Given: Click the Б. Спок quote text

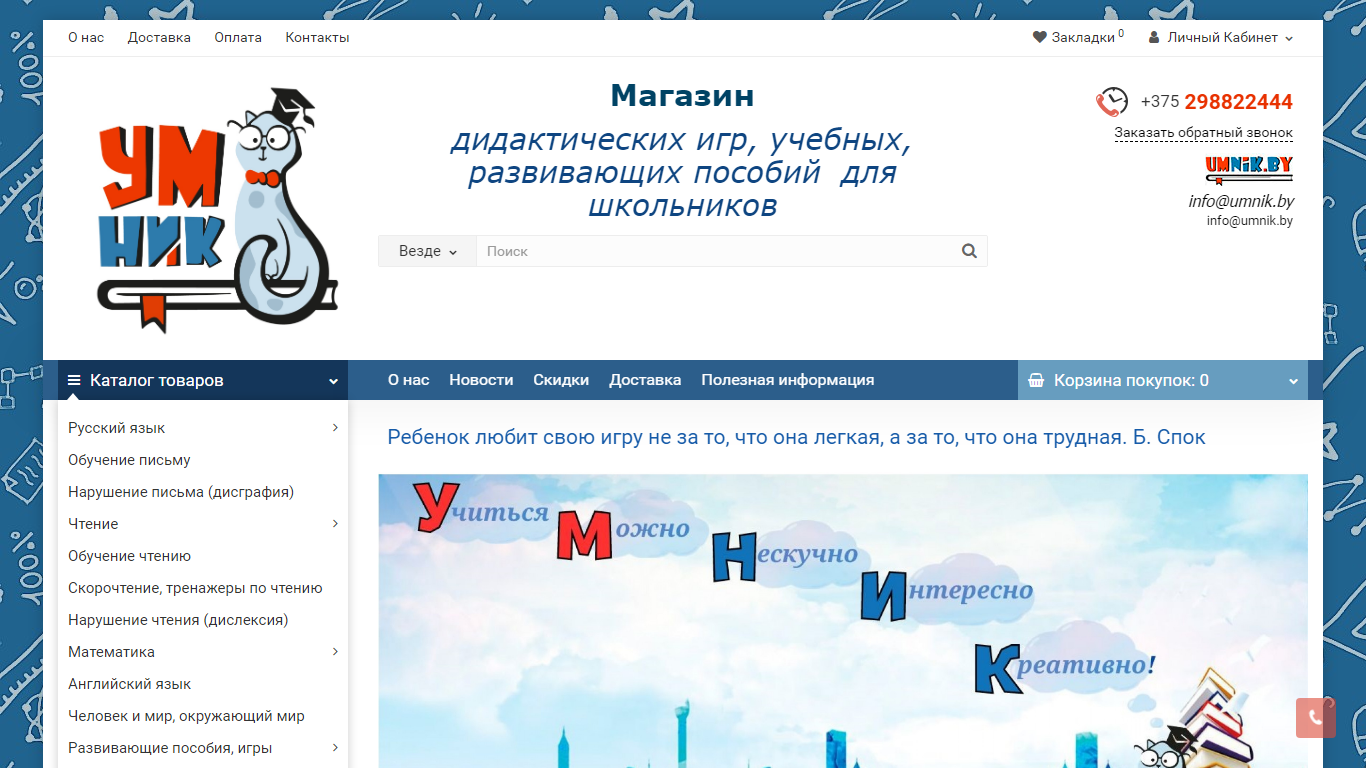Looking at the screenshot, I should [796, 437].
